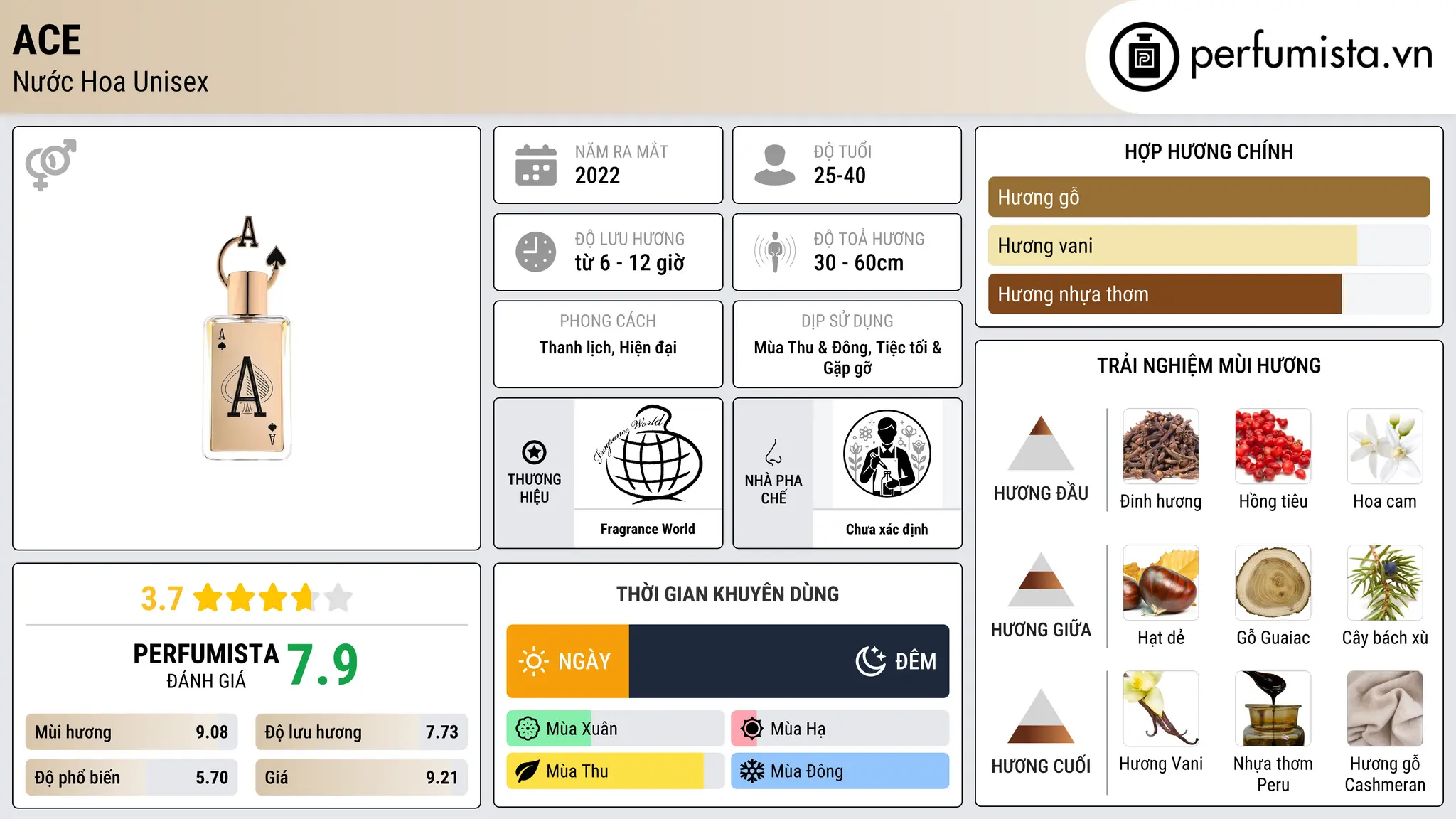Screen dimensions: 1456x819
Task: Click the 3.7 star rating number
Action: (x=162, y=599)
